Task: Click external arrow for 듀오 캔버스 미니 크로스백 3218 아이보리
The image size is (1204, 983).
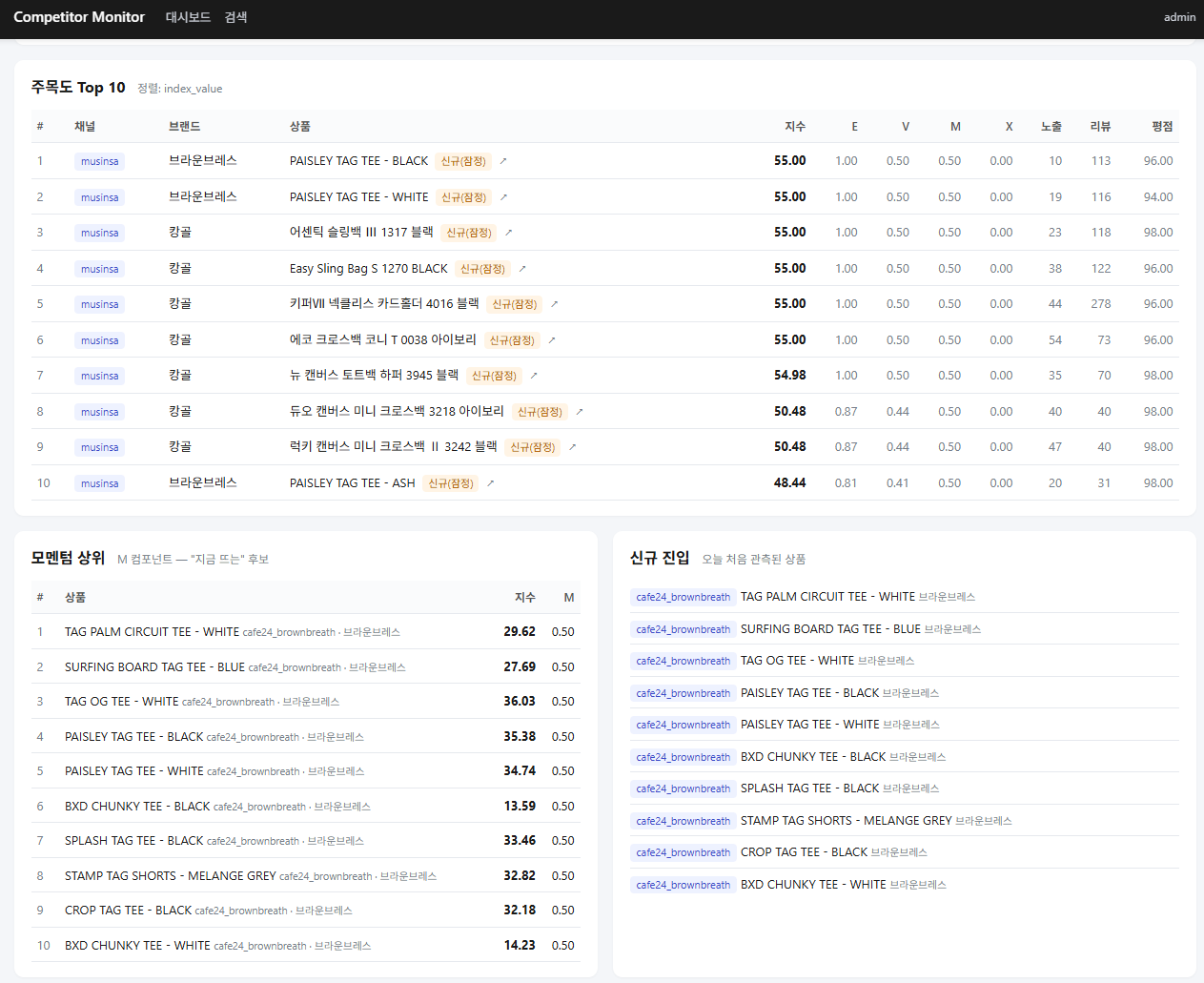Action: [579, 412]
